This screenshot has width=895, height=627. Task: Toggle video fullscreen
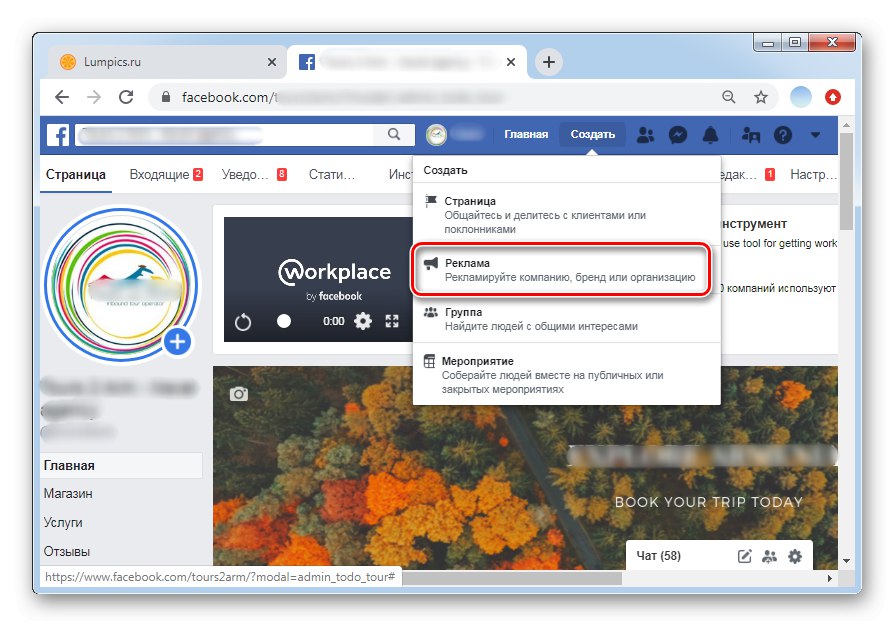(x=392, y=321)
